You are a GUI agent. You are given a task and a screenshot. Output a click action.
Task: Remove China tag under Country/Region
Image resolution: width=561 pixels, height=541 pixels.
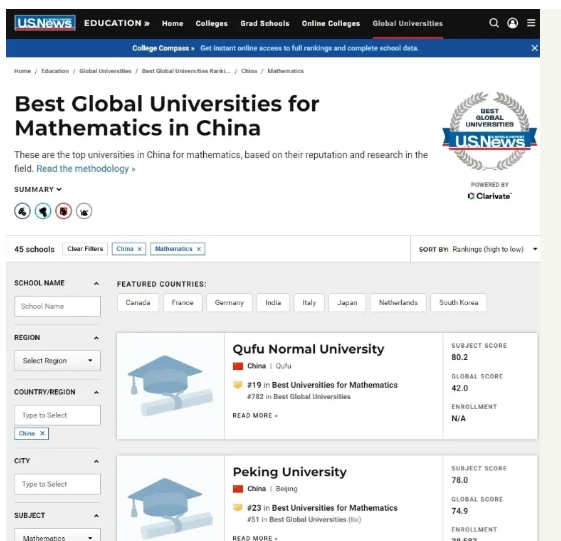click(42, 433)
